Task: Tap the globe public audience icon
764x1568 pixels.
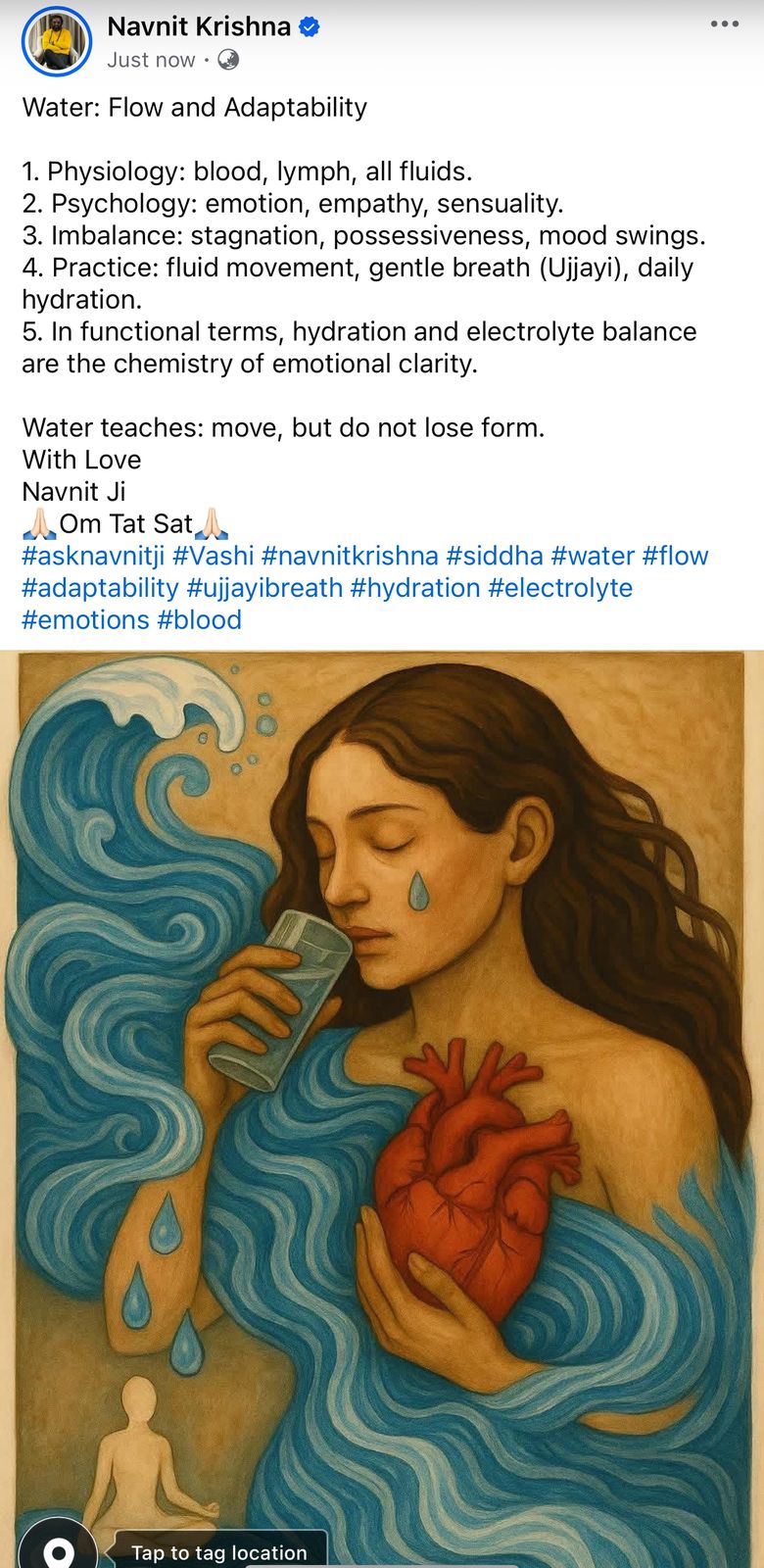Action: 228,60
